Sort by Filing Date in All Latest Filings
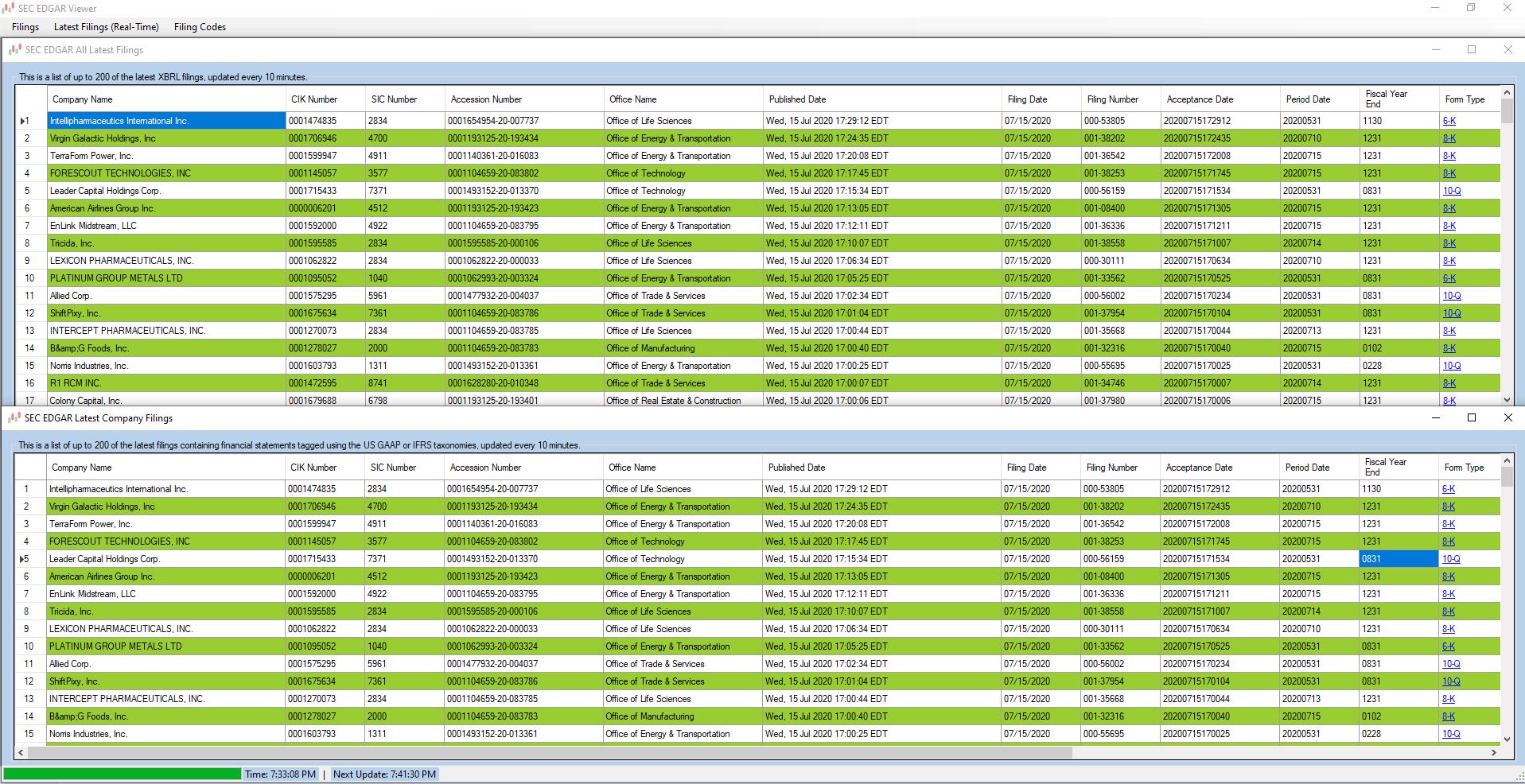The height and width of the screenshot is (784, 1525). [1041, 99]
